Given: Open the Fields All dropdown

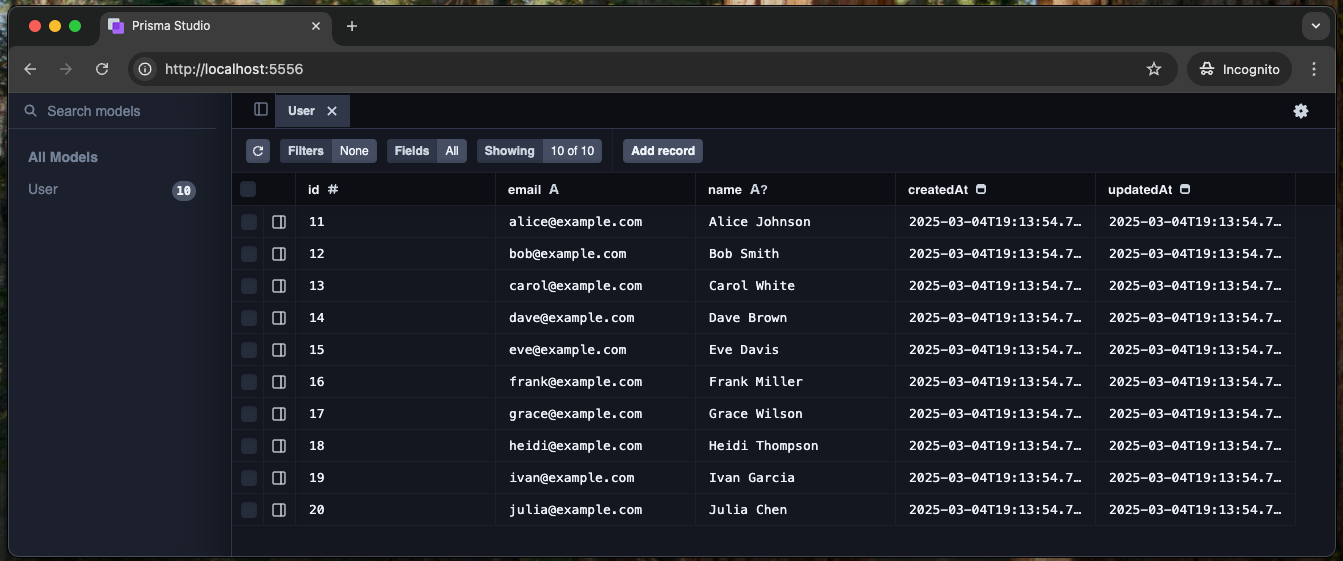Looking at the screenshot, I should (427, 151).
